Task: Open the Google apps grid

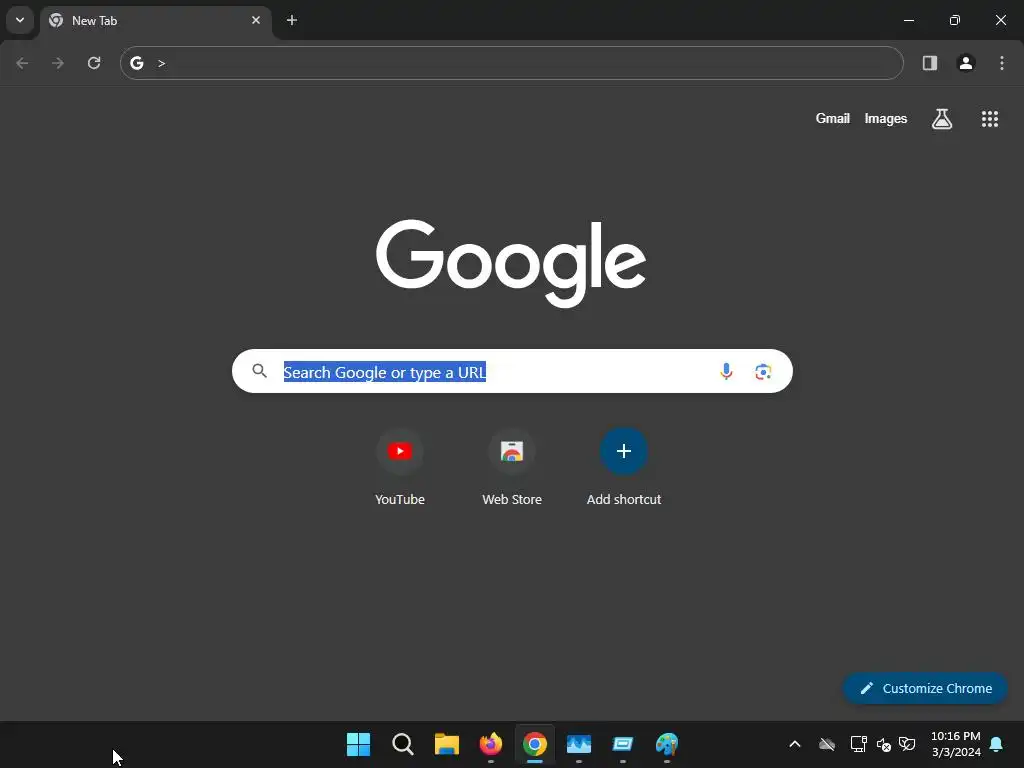Action: (x=989, y=118)
